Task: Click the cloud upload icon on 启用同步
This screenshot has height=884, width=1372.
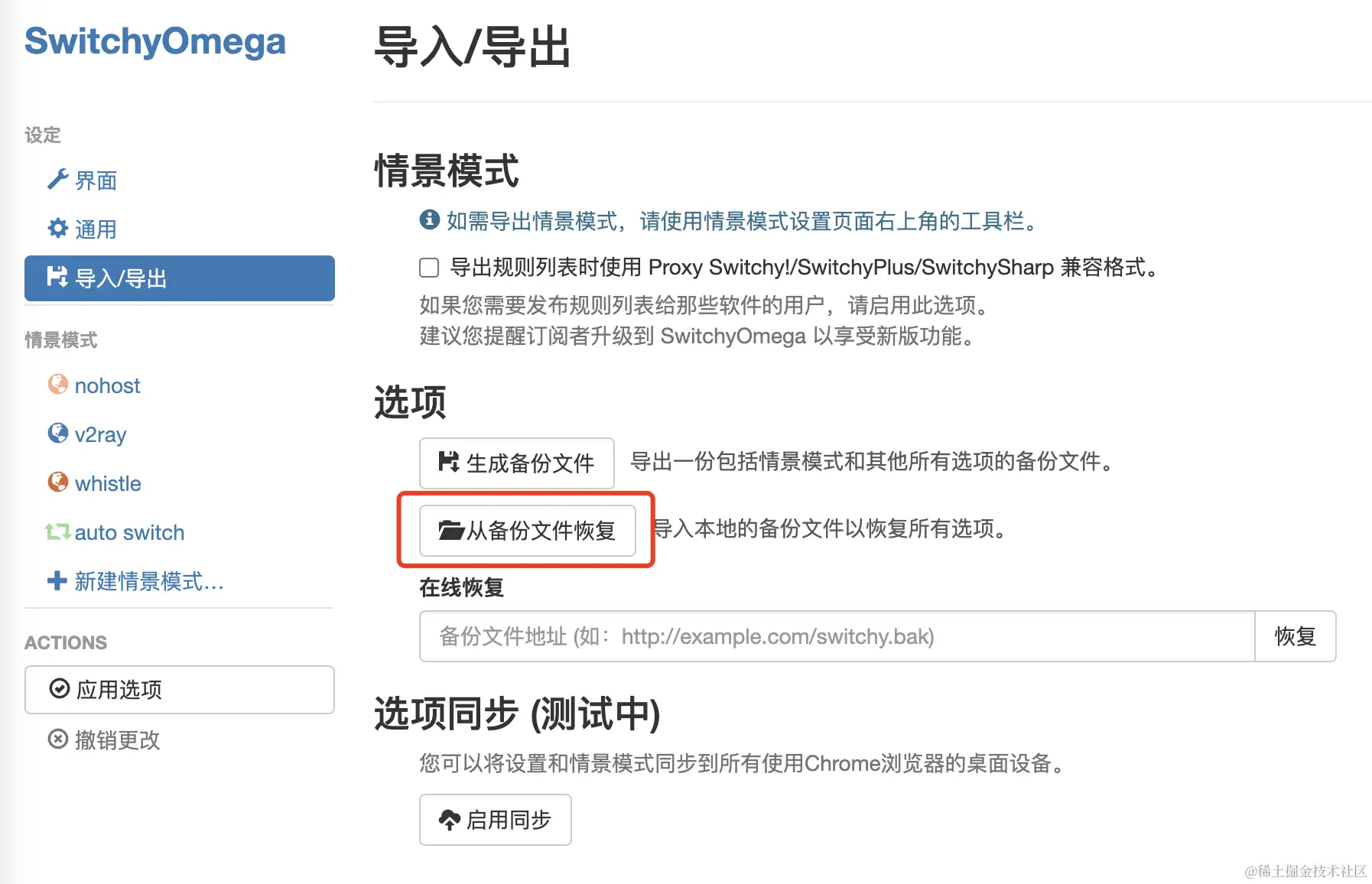Action: point(450,820)
